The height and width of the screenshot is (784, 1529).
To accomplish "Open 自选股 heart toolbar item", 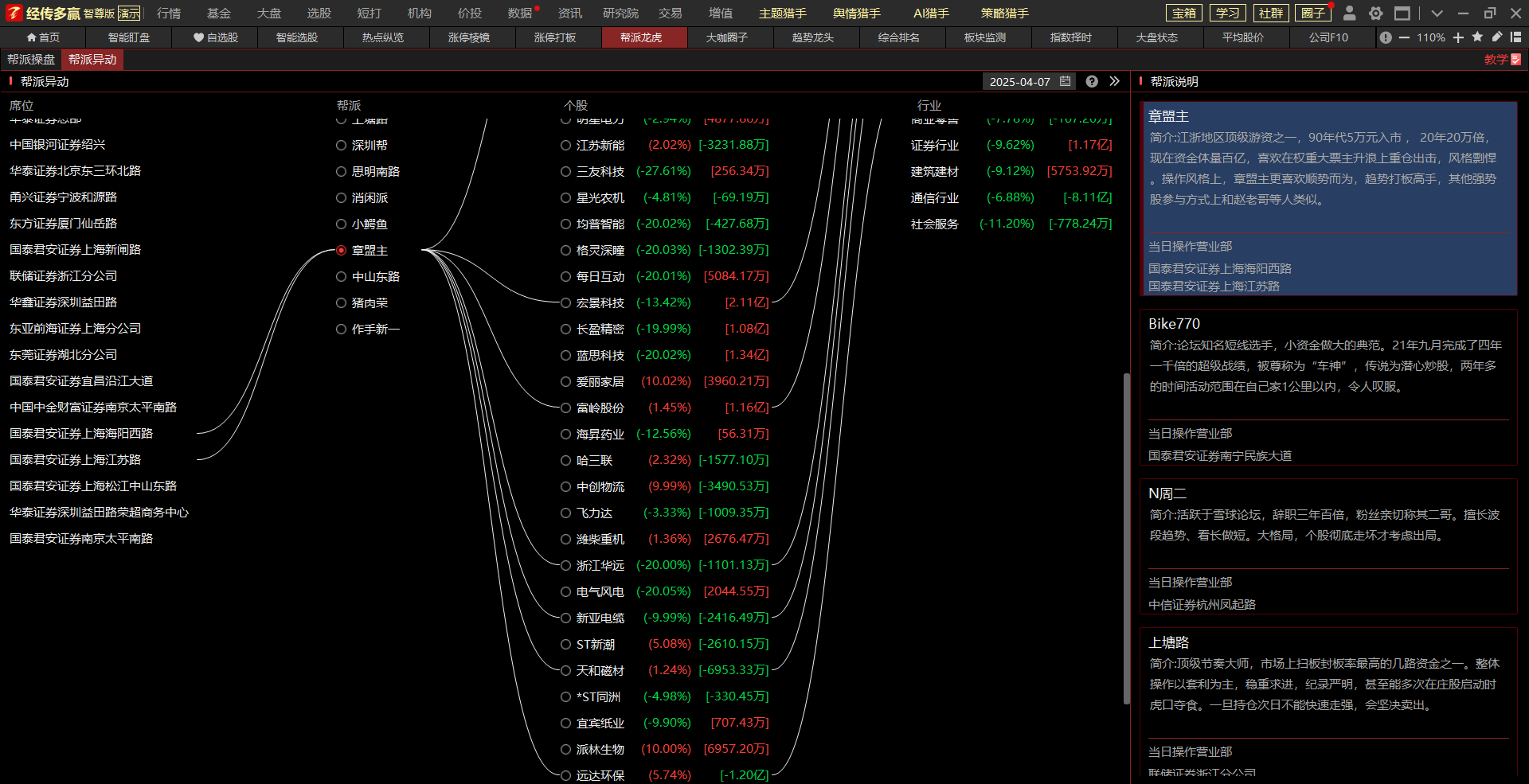I will 216,37.
